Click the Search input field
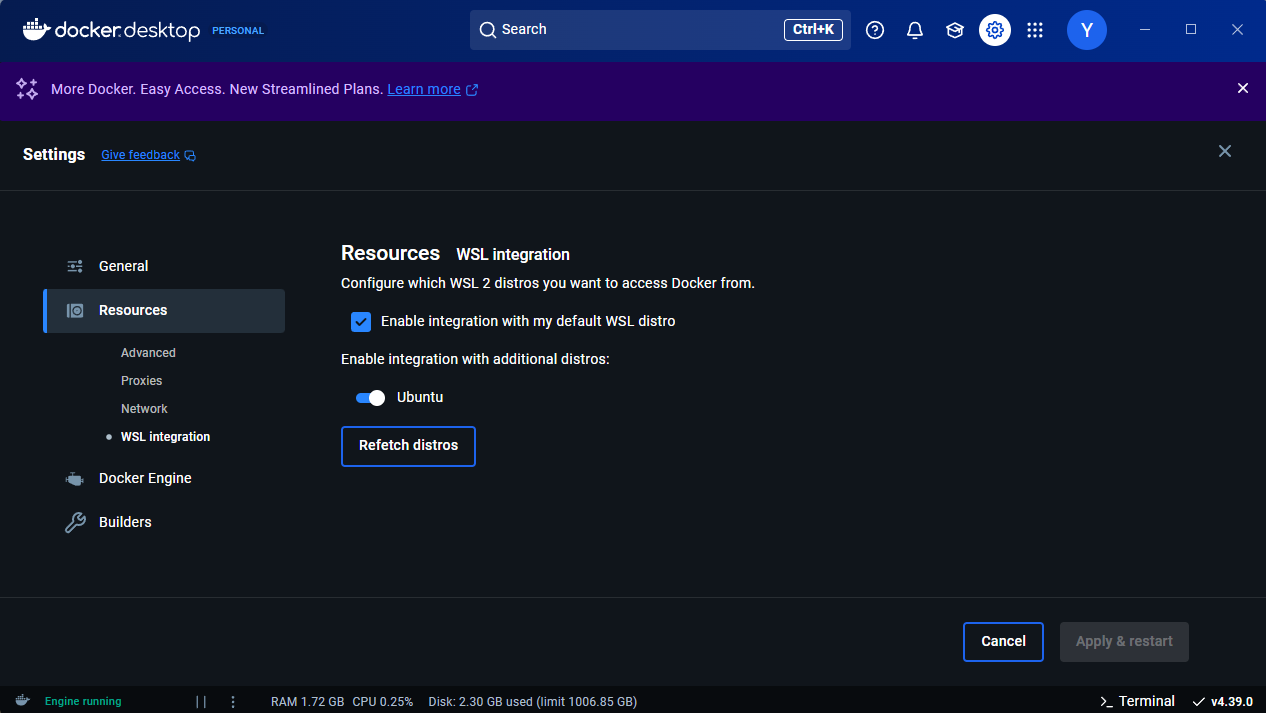Screen dimensions: 1266x713 click(x=660, y=30)
